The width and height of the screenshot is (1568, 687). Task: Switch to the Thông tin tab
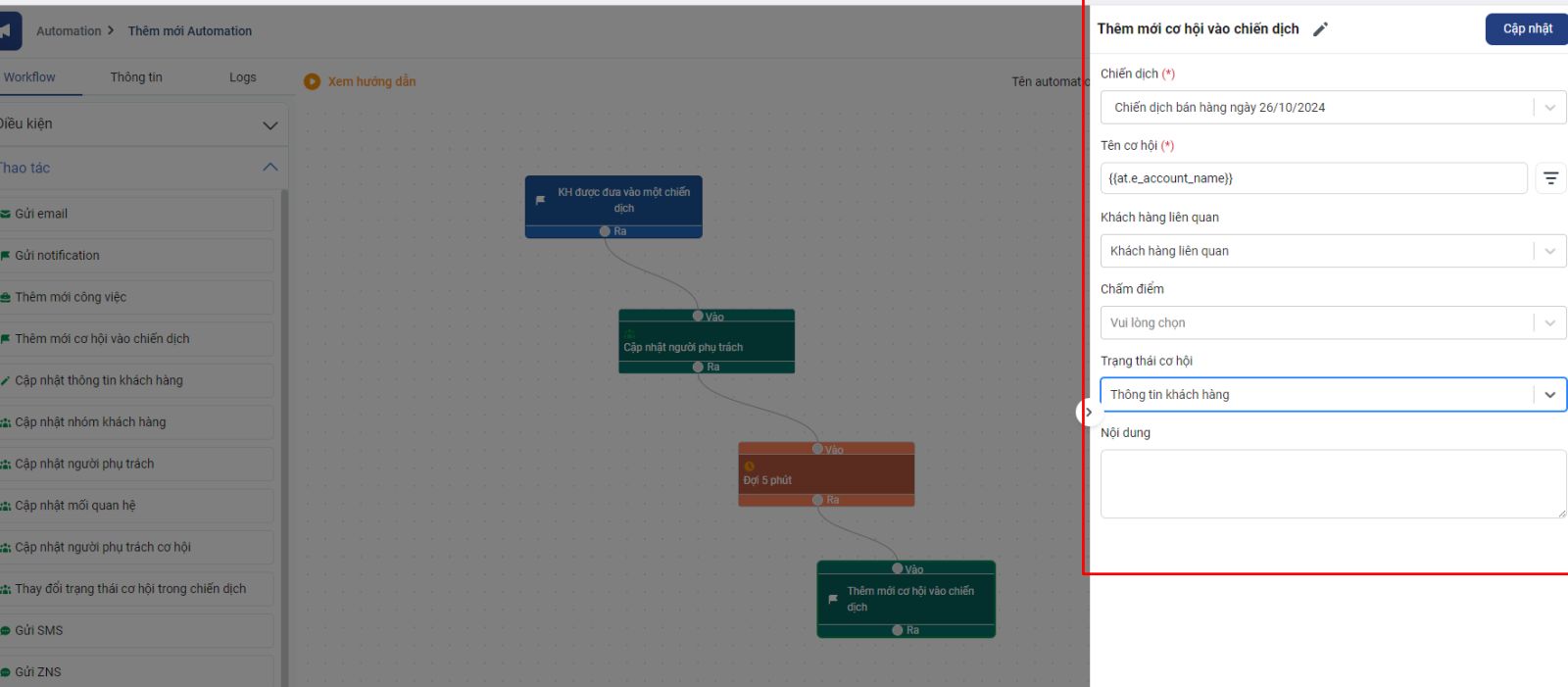pos(136,77)
